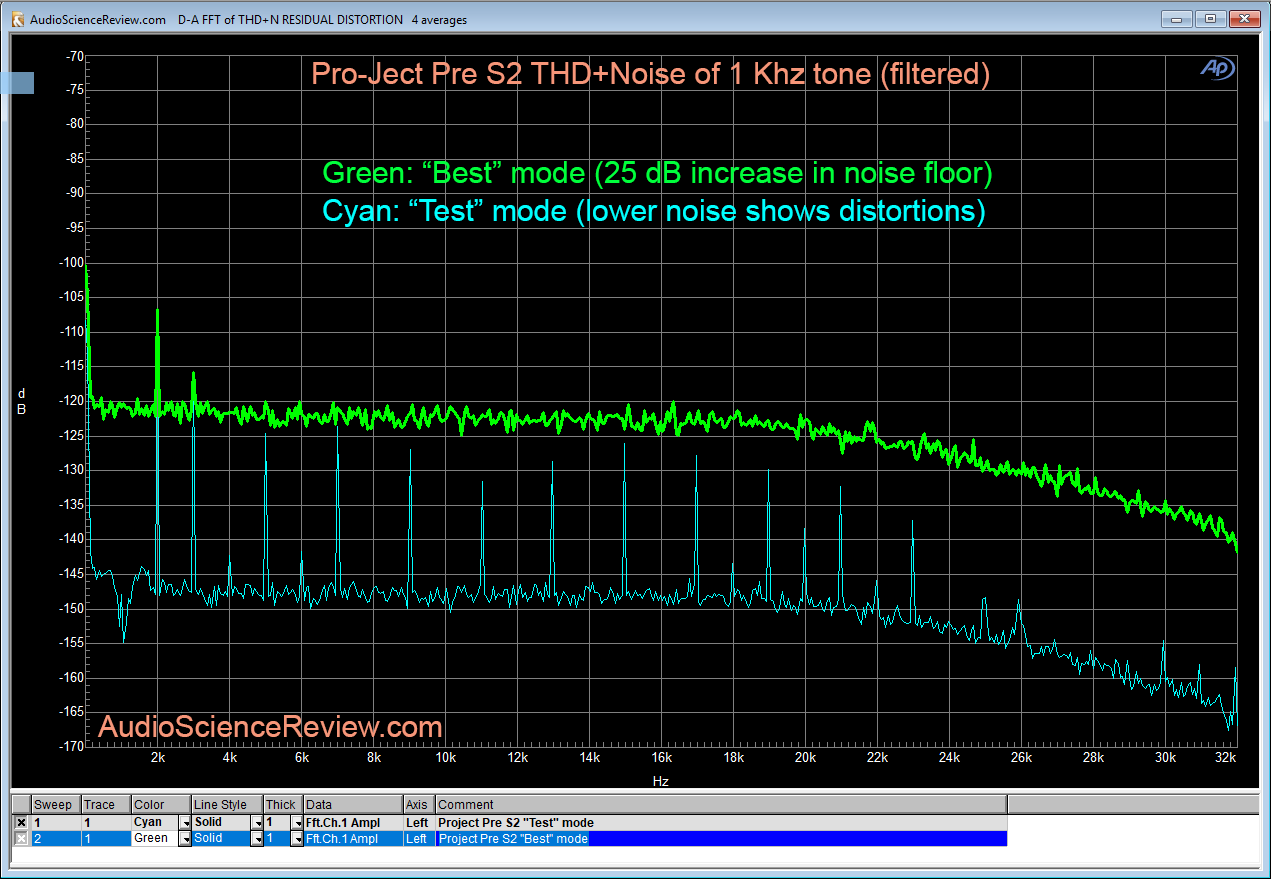
Task: Select the comment 'Project Pre S2 "Best" mode'
Action: [x=513, y=838]
